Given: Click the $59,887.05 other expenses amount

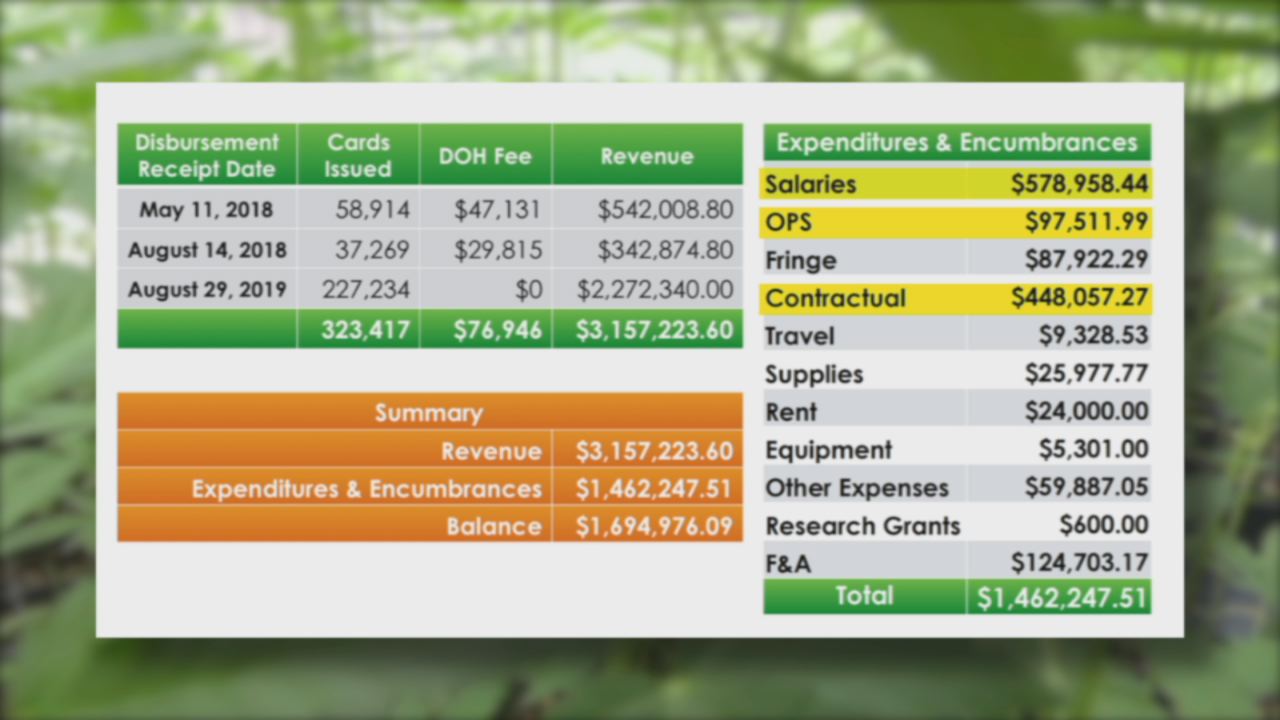Looking at the screenshot, I should click(1086, 487).
